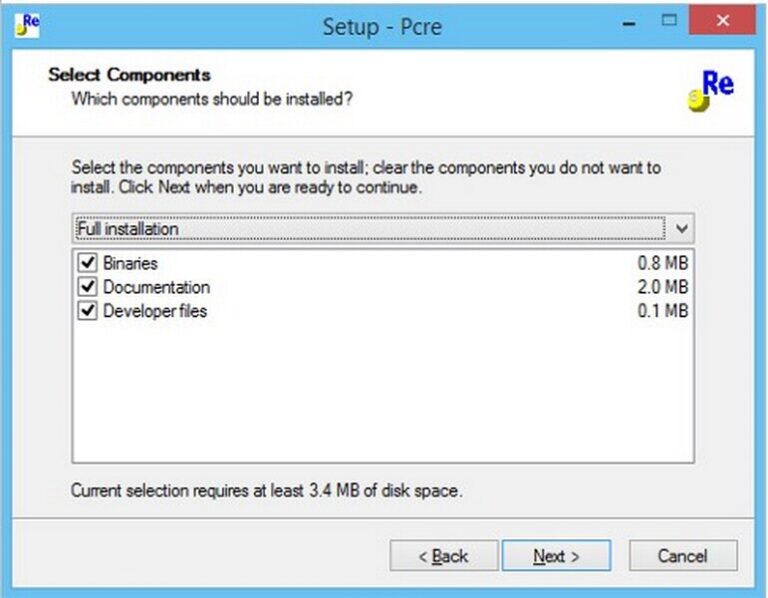Select the Developer files component label
768x598 pixels.
(x=155, y=311)
